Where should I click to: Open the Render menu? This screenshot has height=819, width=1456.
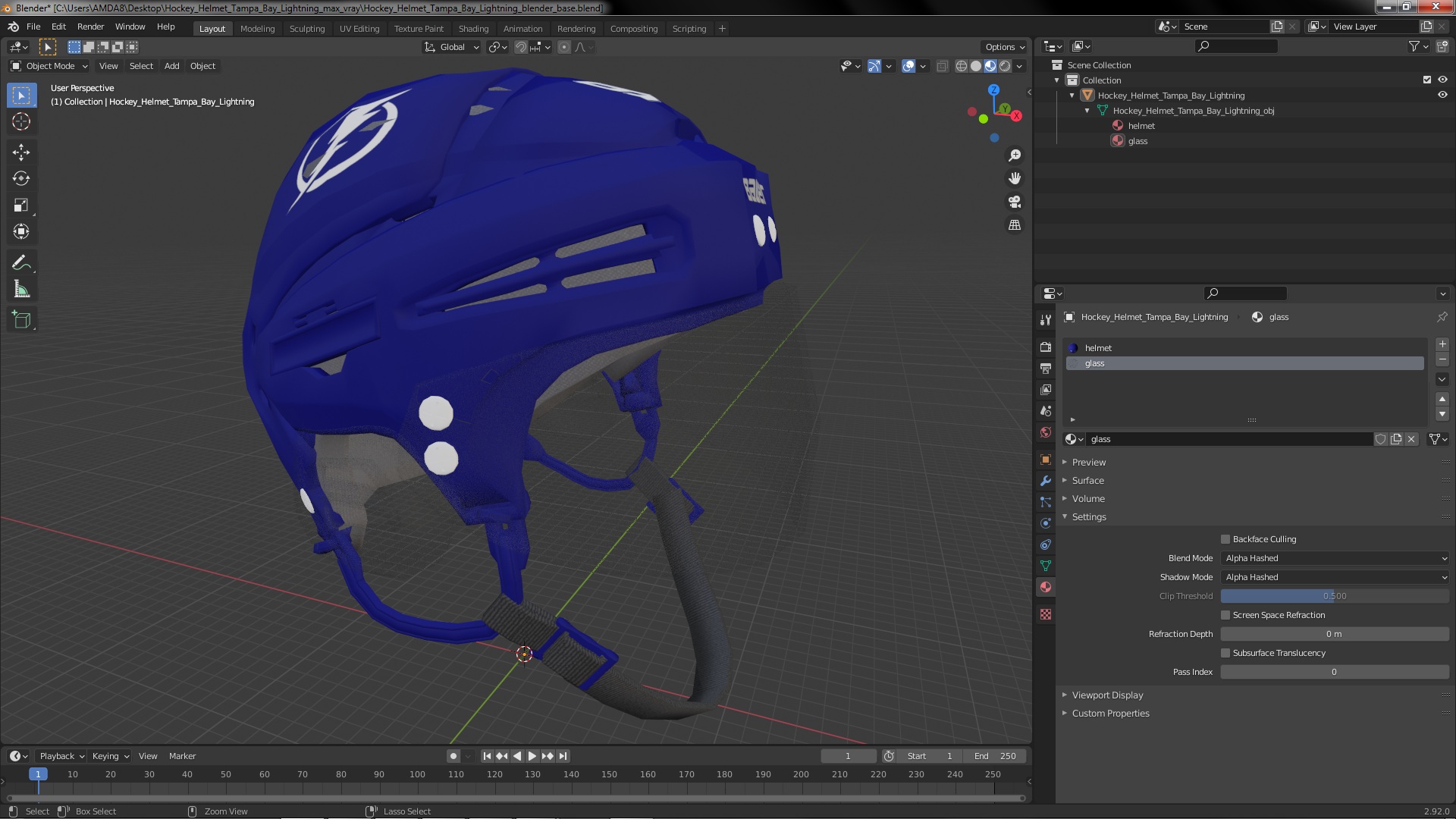point(90,27)
